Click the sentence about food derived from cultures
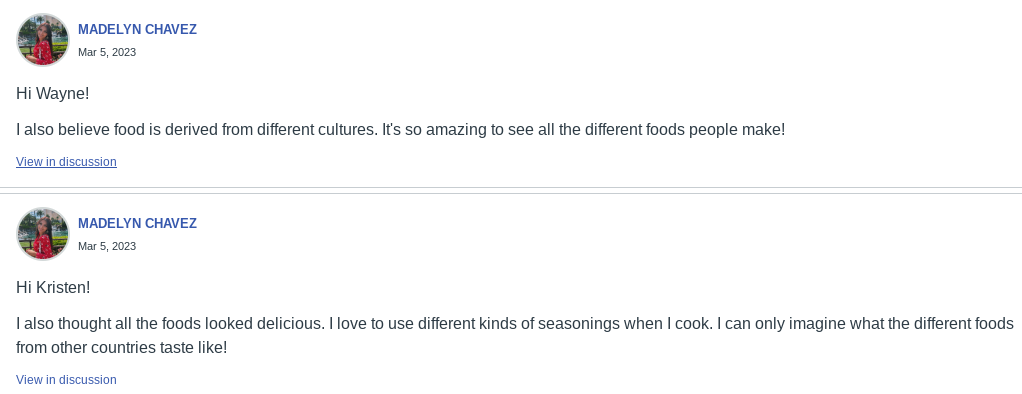 coord(197,129)
